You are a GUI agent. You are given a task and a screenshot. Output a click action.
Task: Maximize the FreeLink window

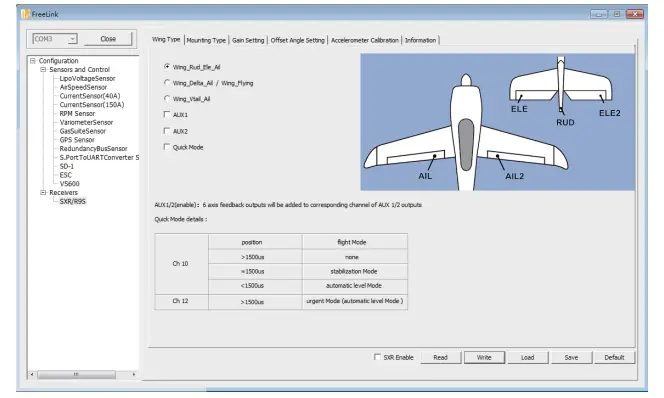617,14
